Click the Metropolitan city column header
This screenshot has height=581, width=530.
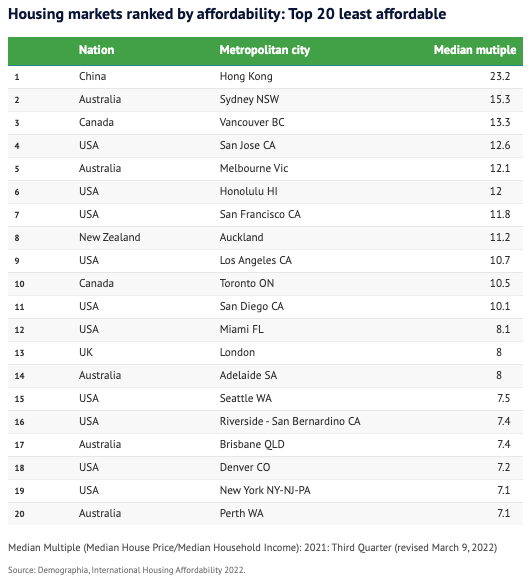pyautogui.click(x=265, y=50)
